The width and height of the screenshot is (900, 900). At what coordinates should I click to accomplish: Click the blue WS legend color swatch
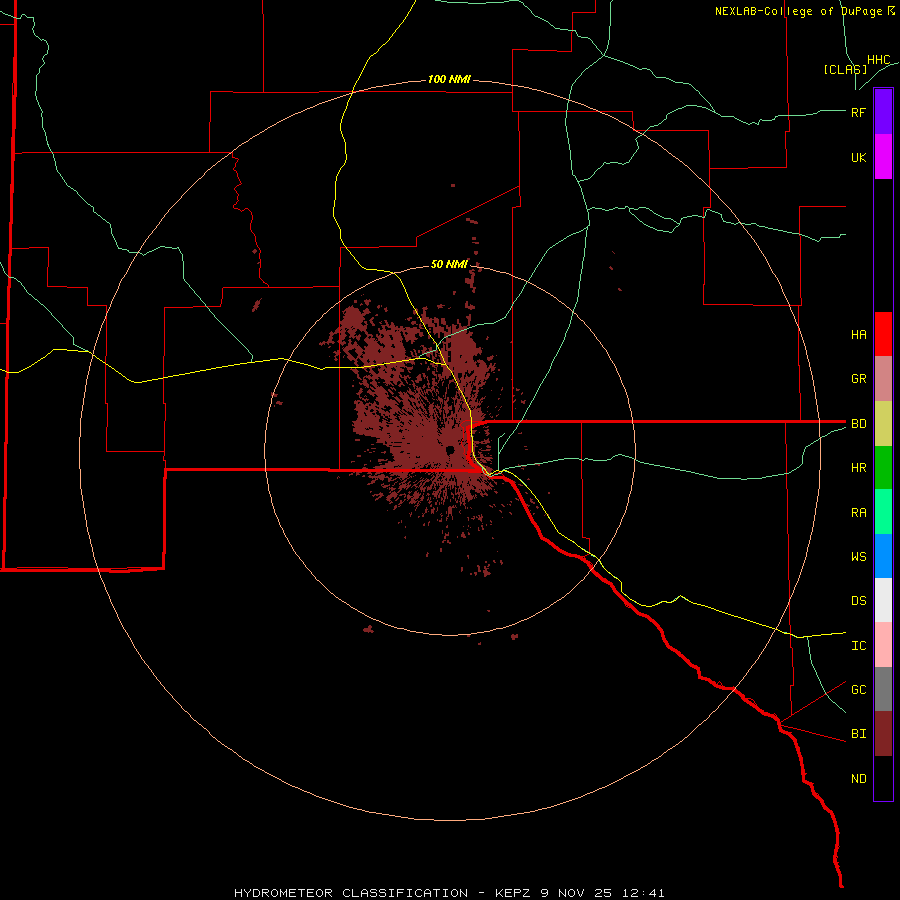[883, 556]
